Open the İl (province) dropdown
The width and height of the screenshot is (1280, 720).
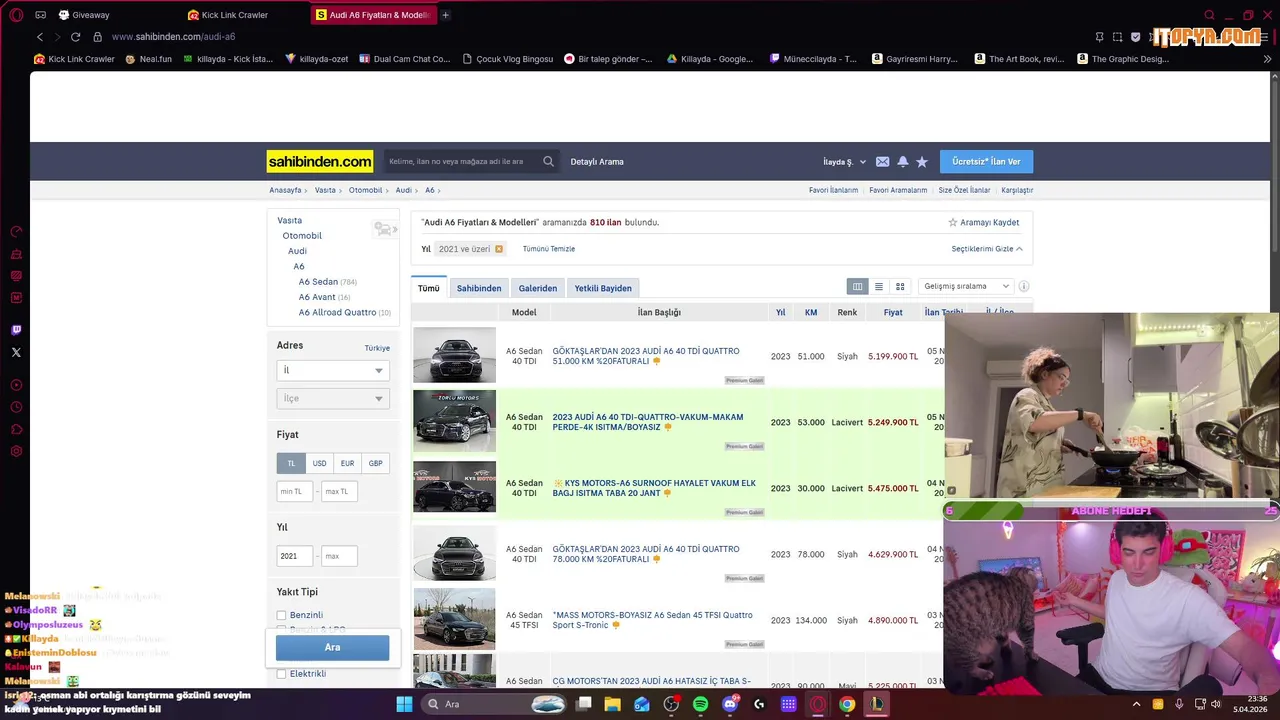point(332,370)
